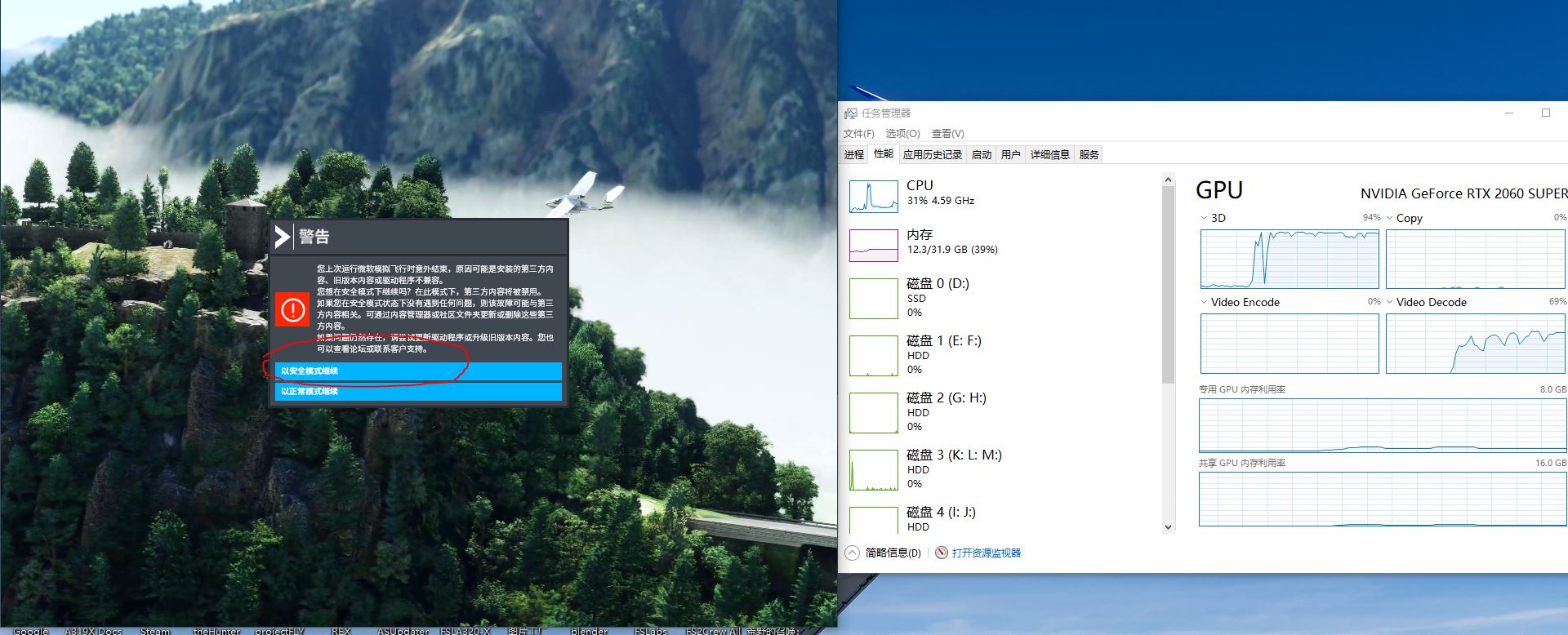The image size is (1568, 635).
Task: Click the Video Decode usage graph
Action: (x=1476, y=344)
